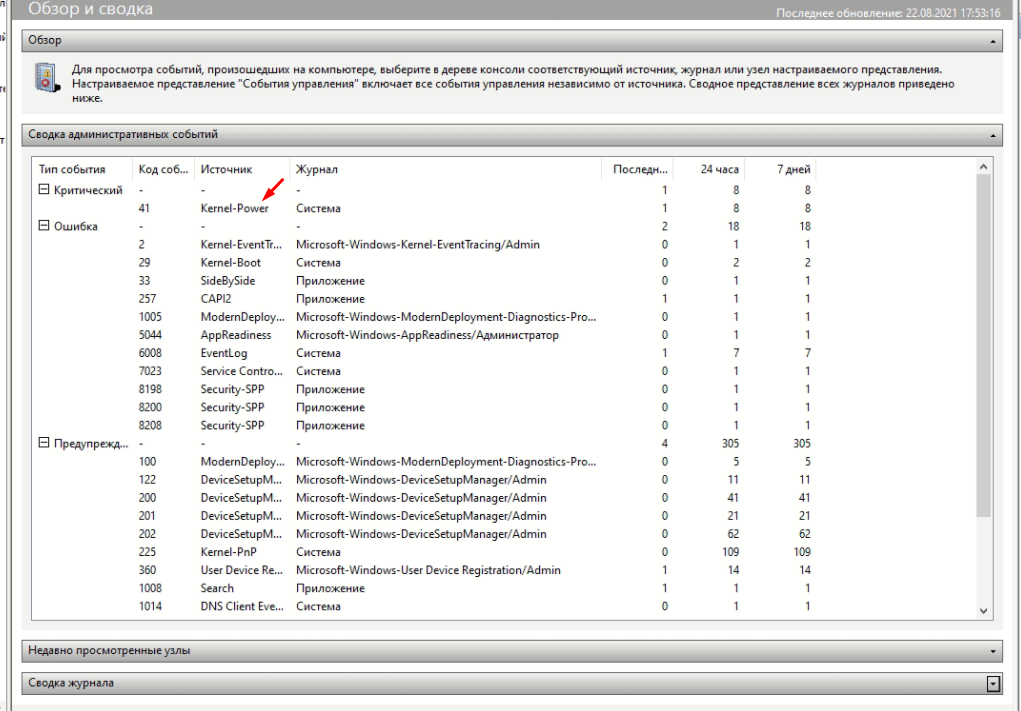1021x711 pixels.
Task: Click the events list scrollbar up arrow
Action: [x=982, y=166]
